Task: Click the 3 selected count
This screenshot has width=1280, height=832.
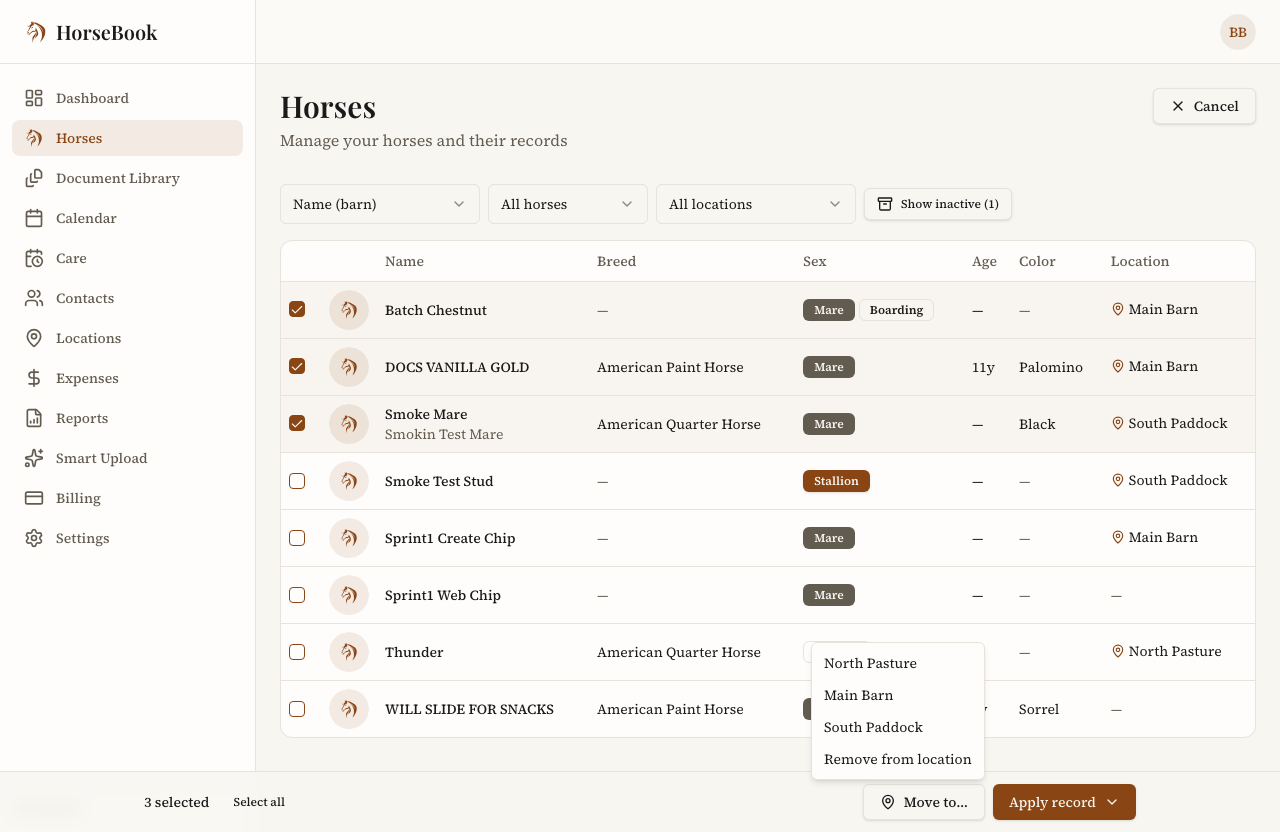Action: tap(176, 802)
